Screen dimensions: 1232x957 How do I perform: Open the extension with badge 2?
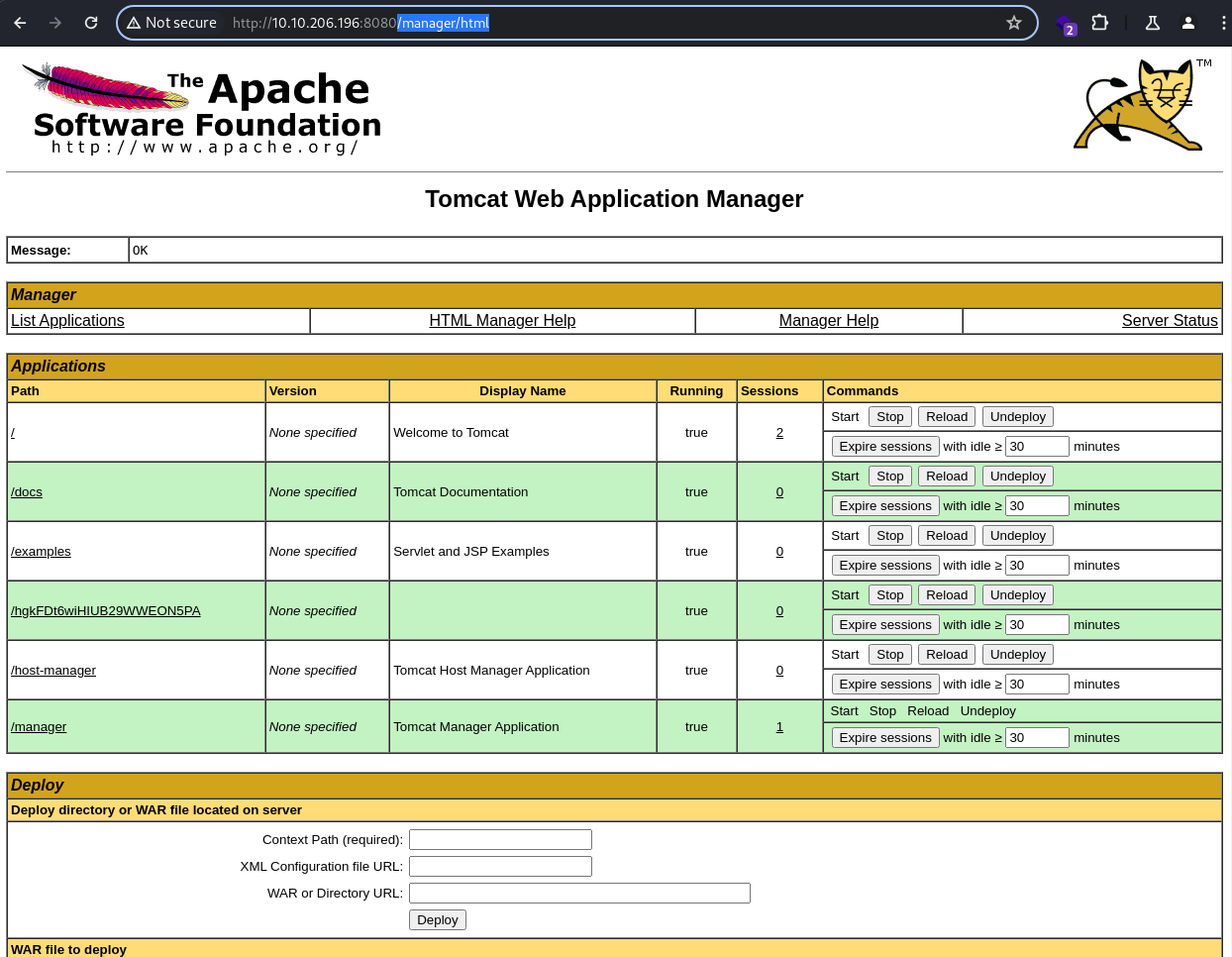pos(1065,24)
